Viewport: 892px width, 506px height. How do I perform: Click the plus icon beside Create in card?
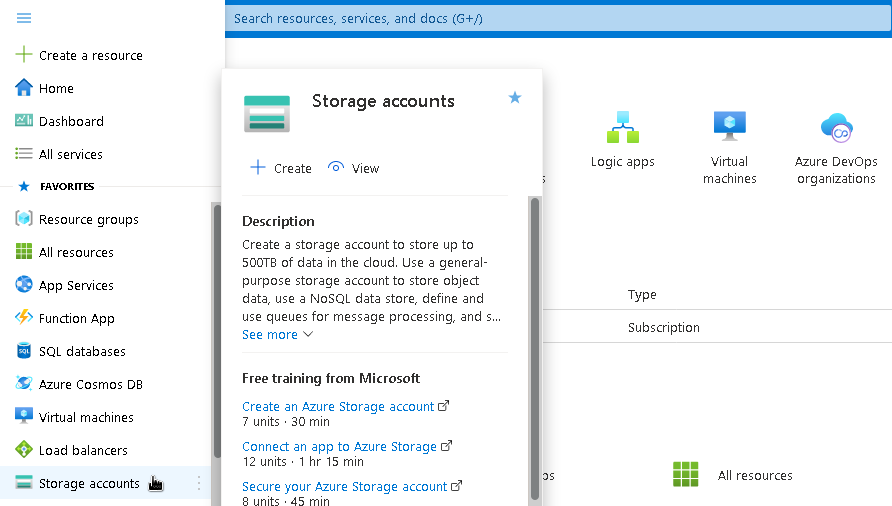pyautogui.click(x=258, y=167)
